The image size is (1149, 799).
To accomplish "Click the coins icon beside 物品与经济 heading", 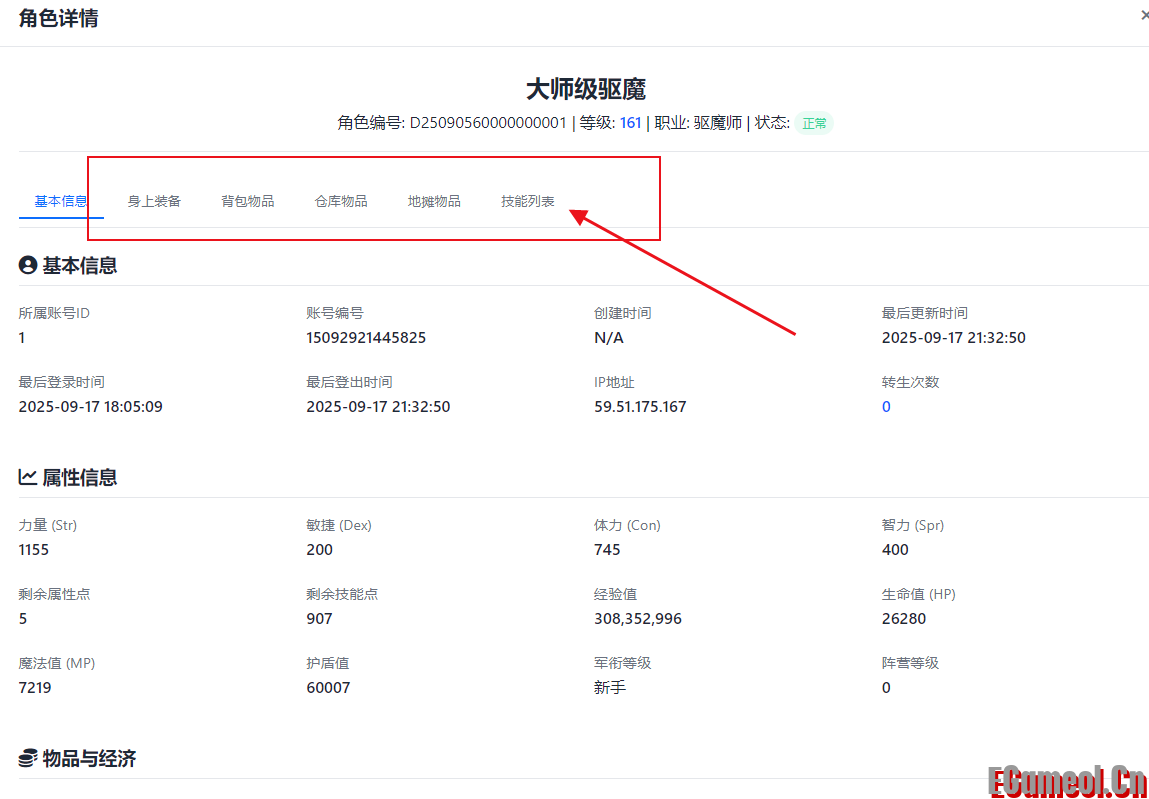I will [x=29, y=758].
